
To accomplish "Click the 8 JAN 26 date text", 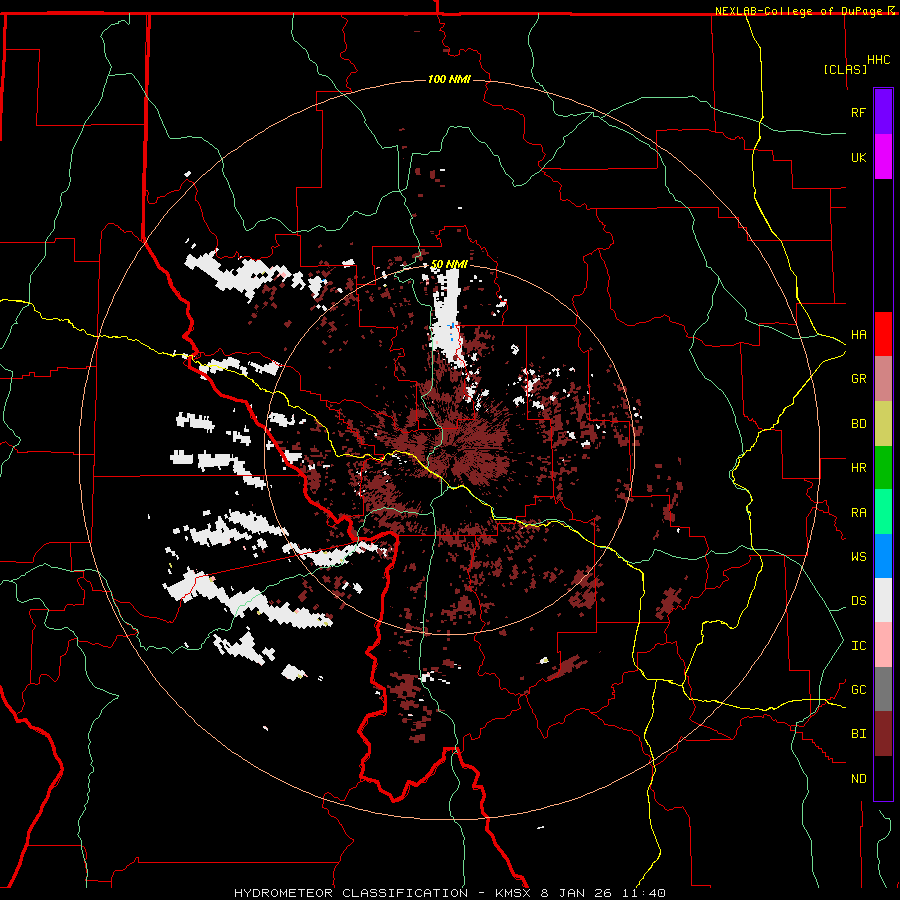I will point(576,893).
